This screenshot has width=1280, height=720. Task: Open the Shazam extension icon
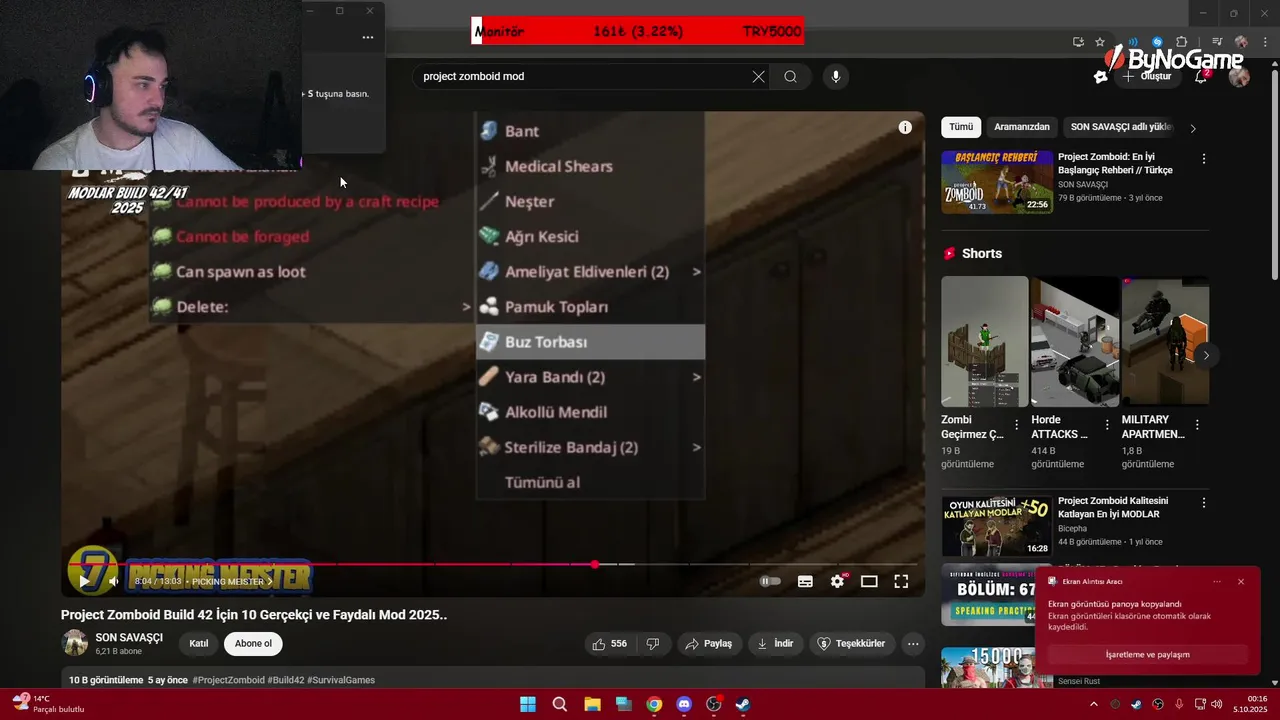[x=1157, y=42]
